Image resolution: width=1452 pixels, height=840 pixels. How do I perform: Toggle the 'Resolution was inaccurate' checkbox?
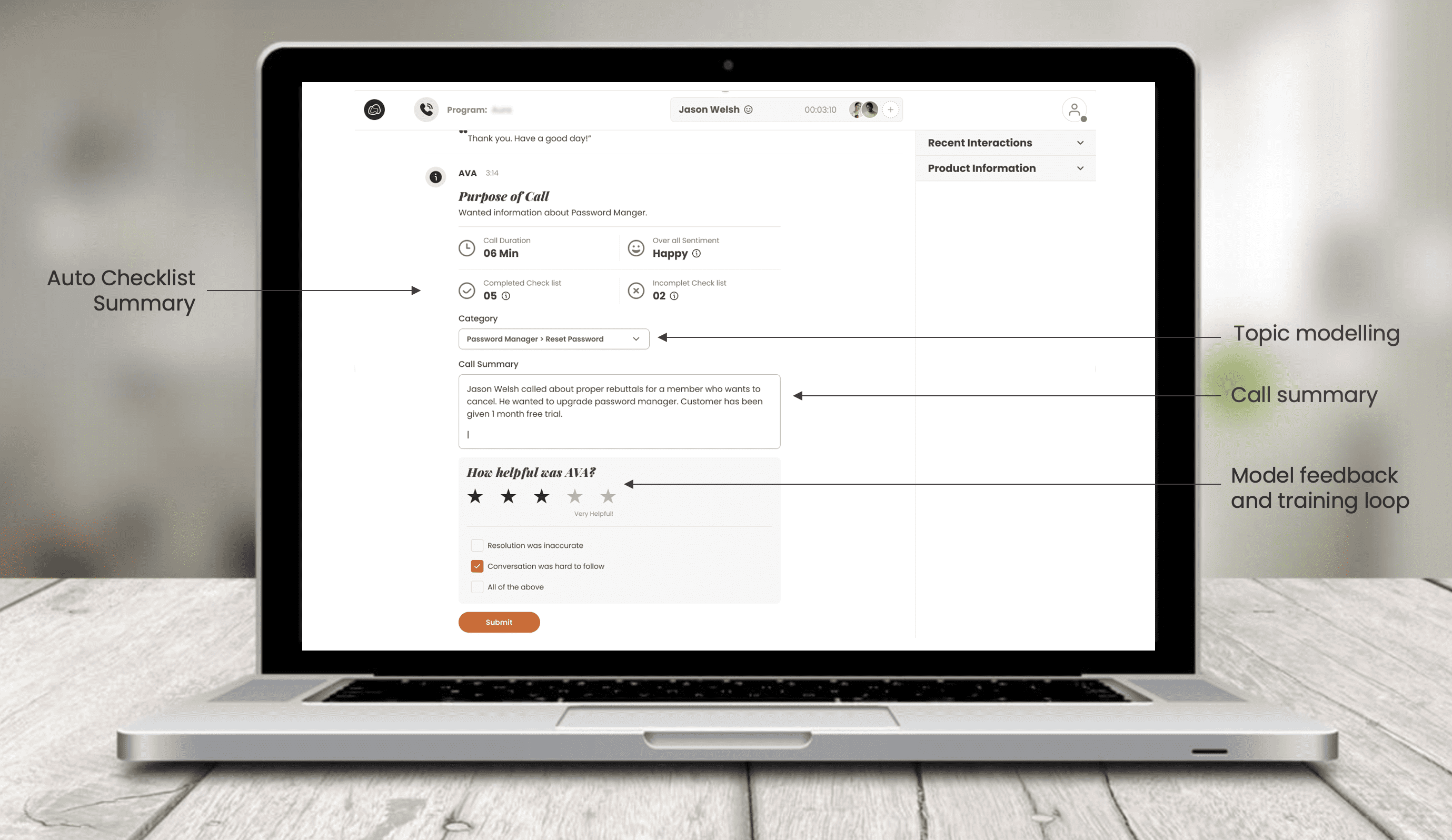(x=477, y=545)
